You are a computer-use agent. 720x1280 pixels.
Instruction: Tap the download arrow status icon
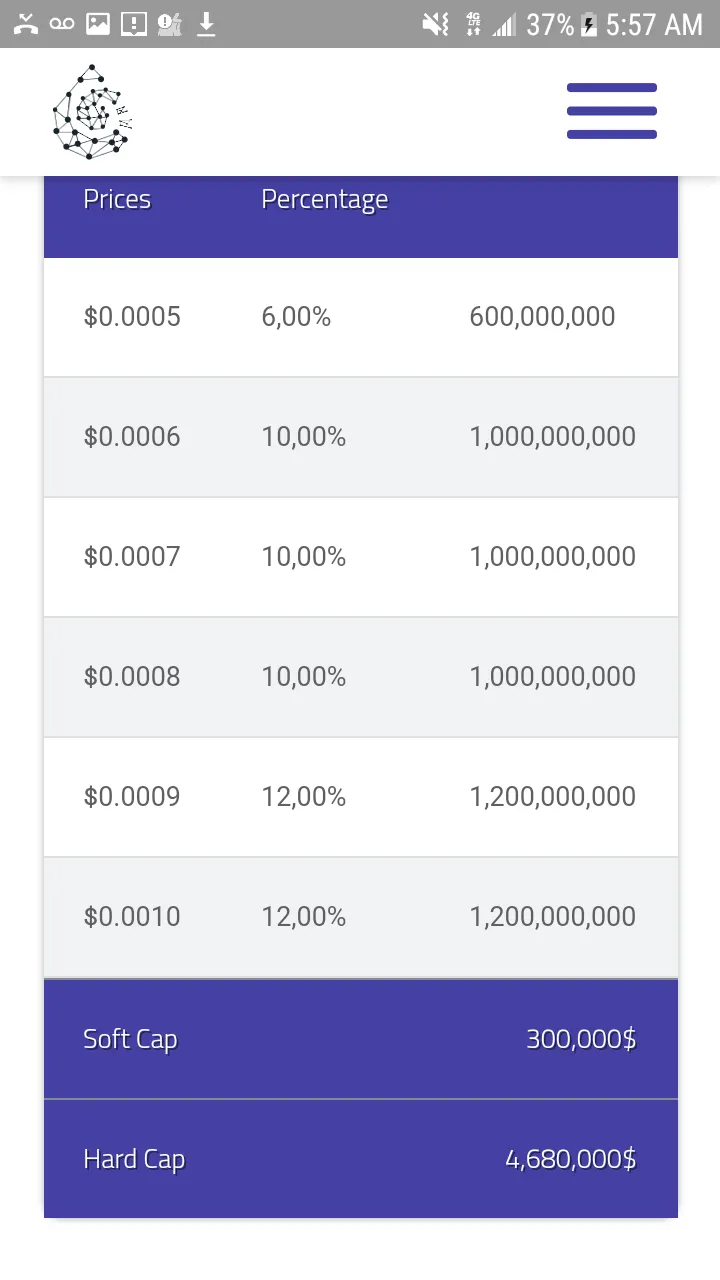click(x=206, y=24)
